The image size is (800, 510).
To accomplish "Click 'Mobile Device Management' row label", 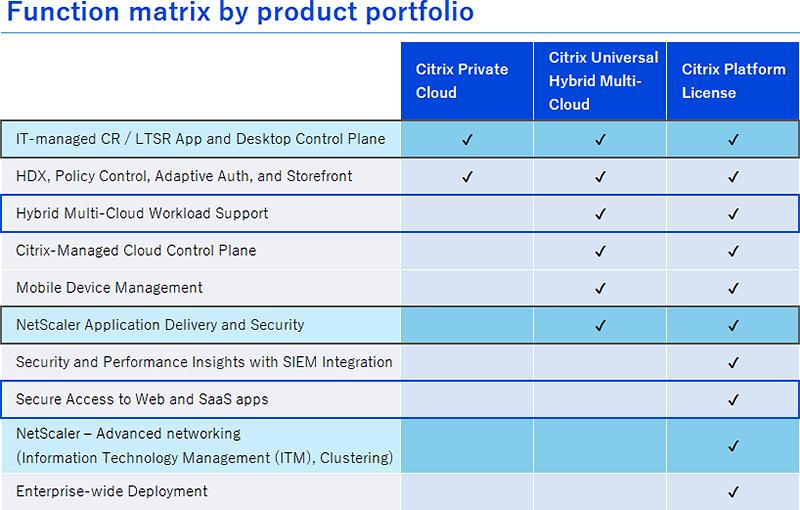I will pos(109,288).
